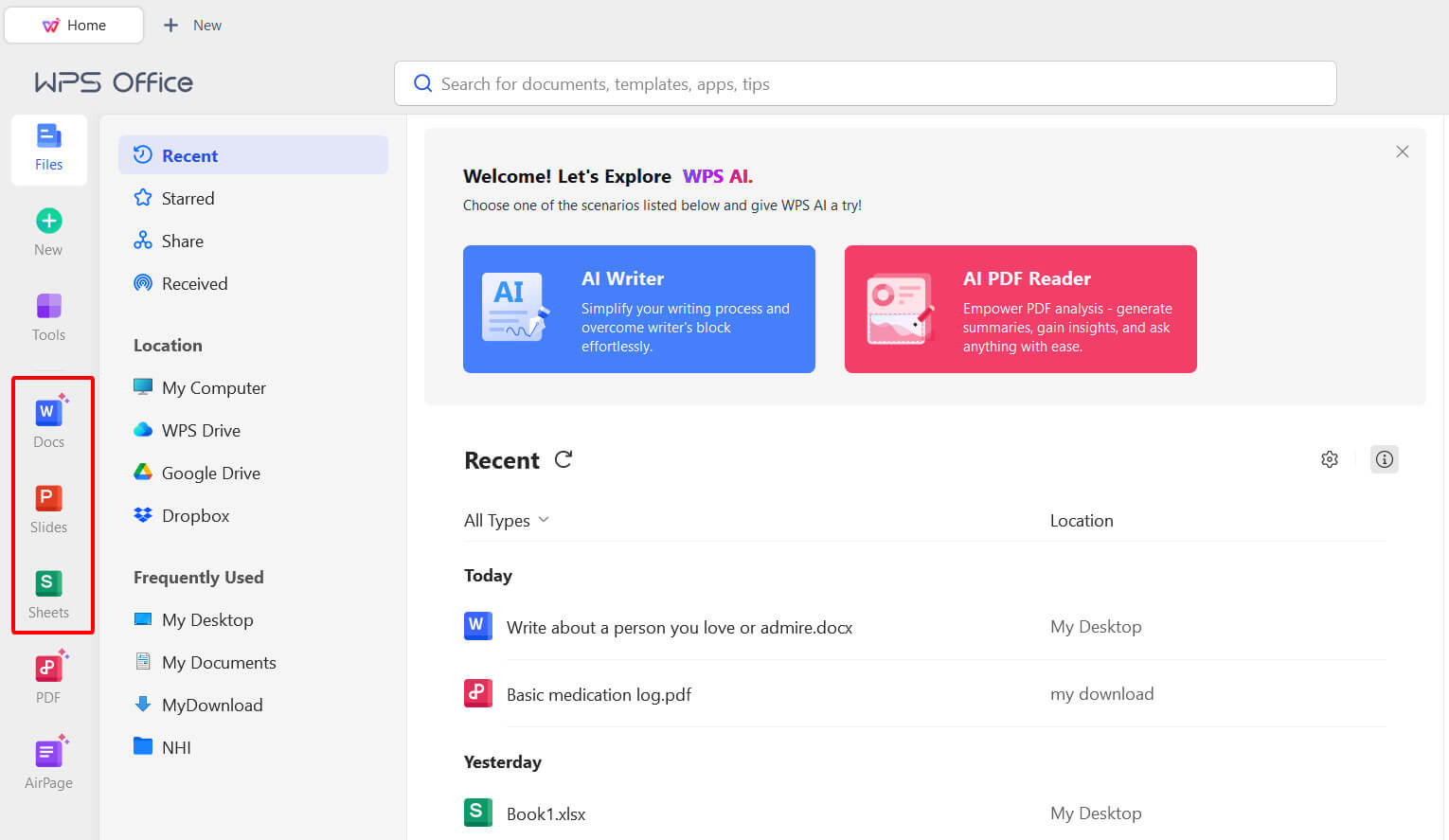Open the PDF app icon
The width and height of the screenshot is (1449, 840).
coord(49,668)
